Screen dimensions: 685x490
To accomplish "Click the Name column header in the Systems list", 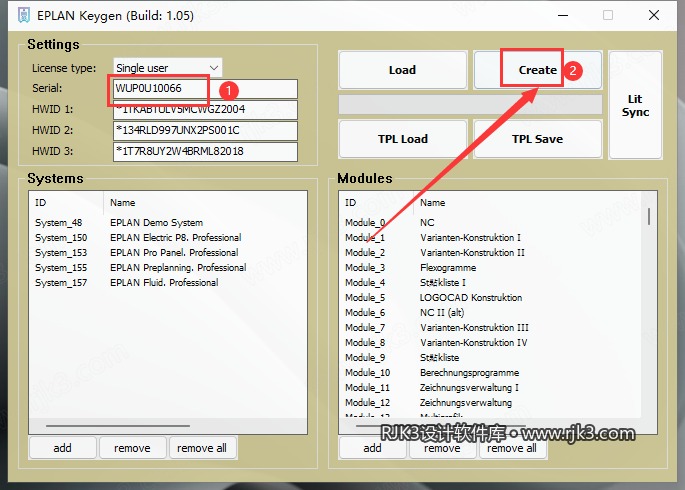I will point(205,203).
